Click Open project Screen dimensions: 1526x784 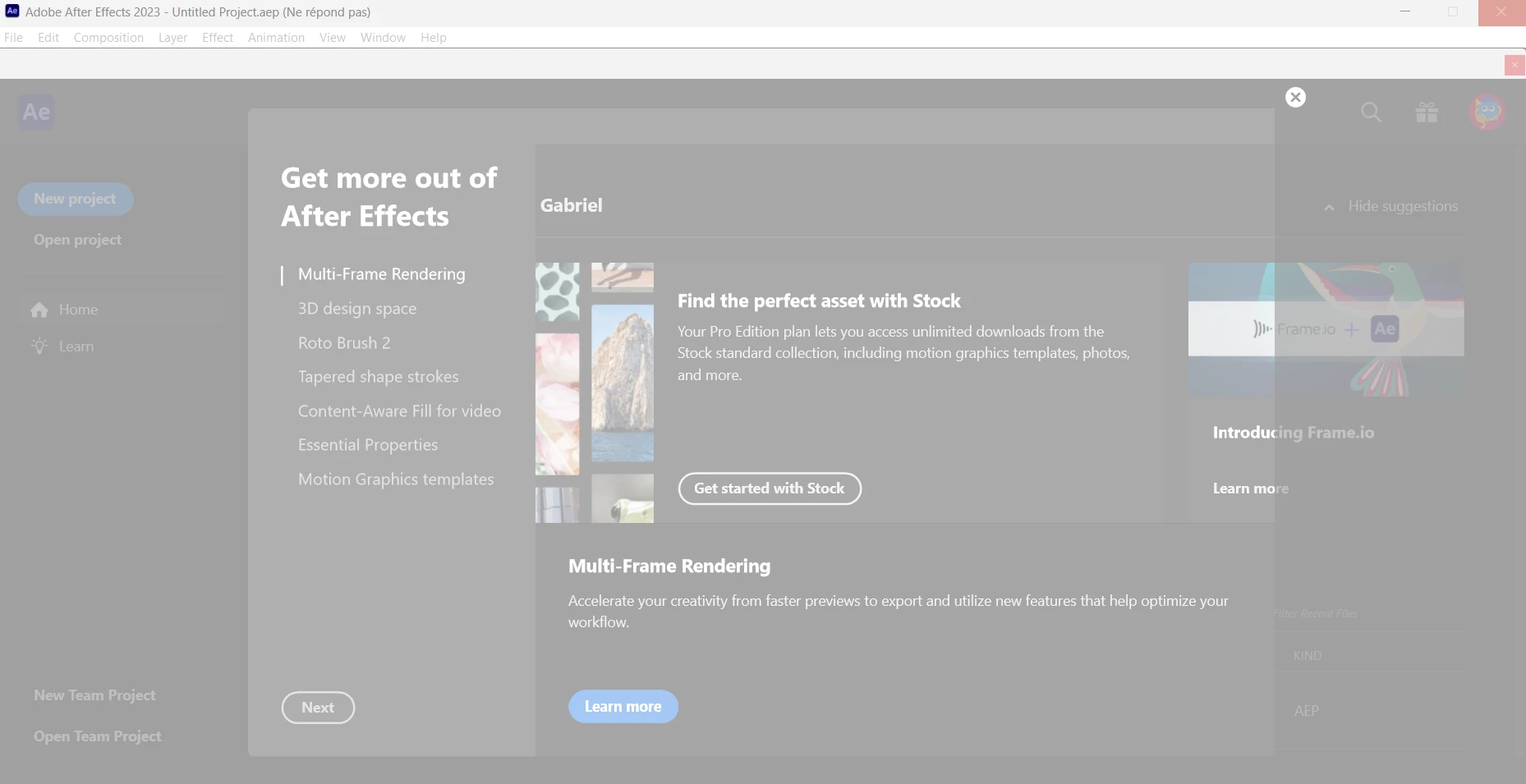77,240
